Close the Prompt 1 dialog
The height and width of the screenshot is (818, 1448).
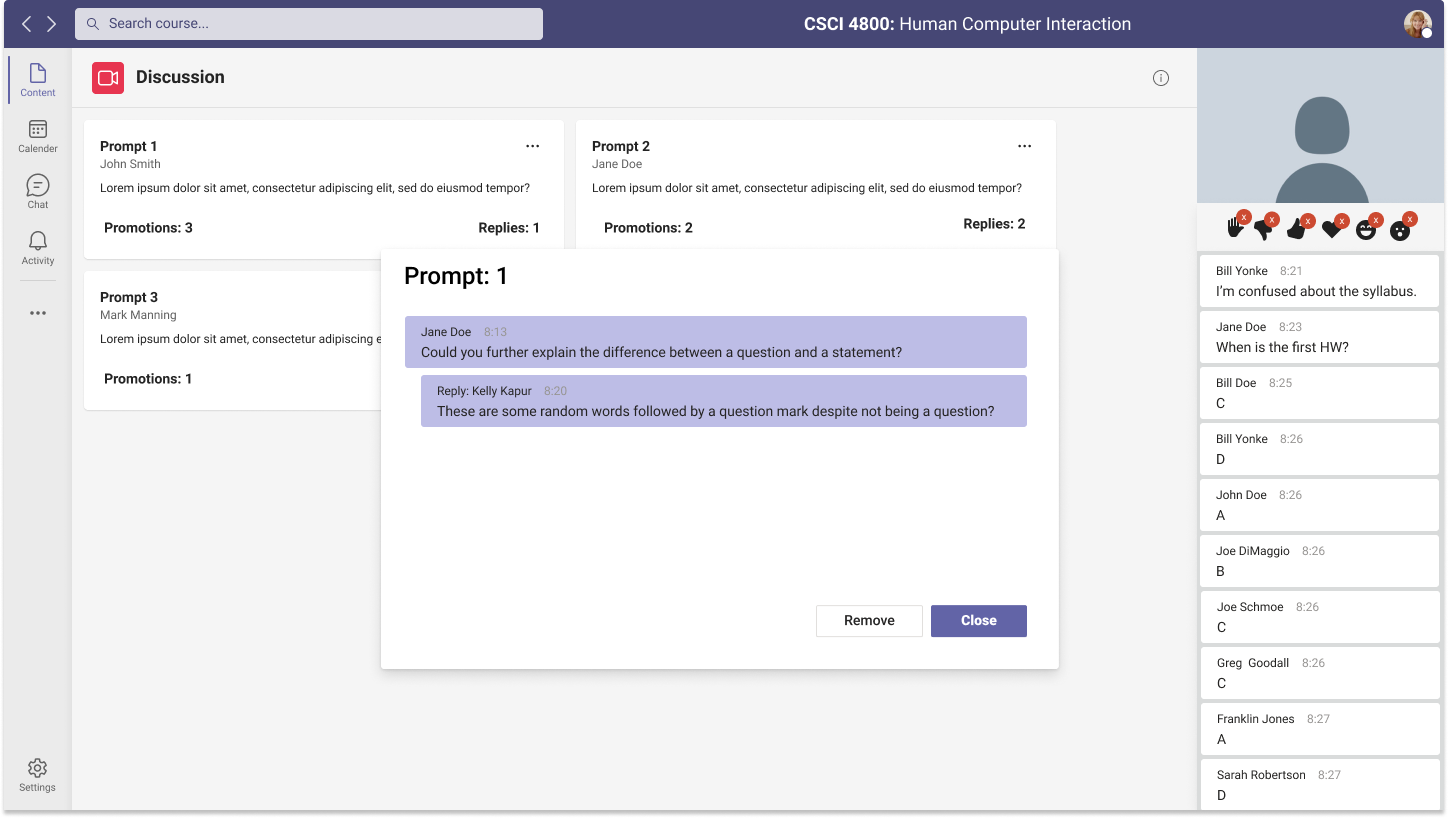click(978, 621)
